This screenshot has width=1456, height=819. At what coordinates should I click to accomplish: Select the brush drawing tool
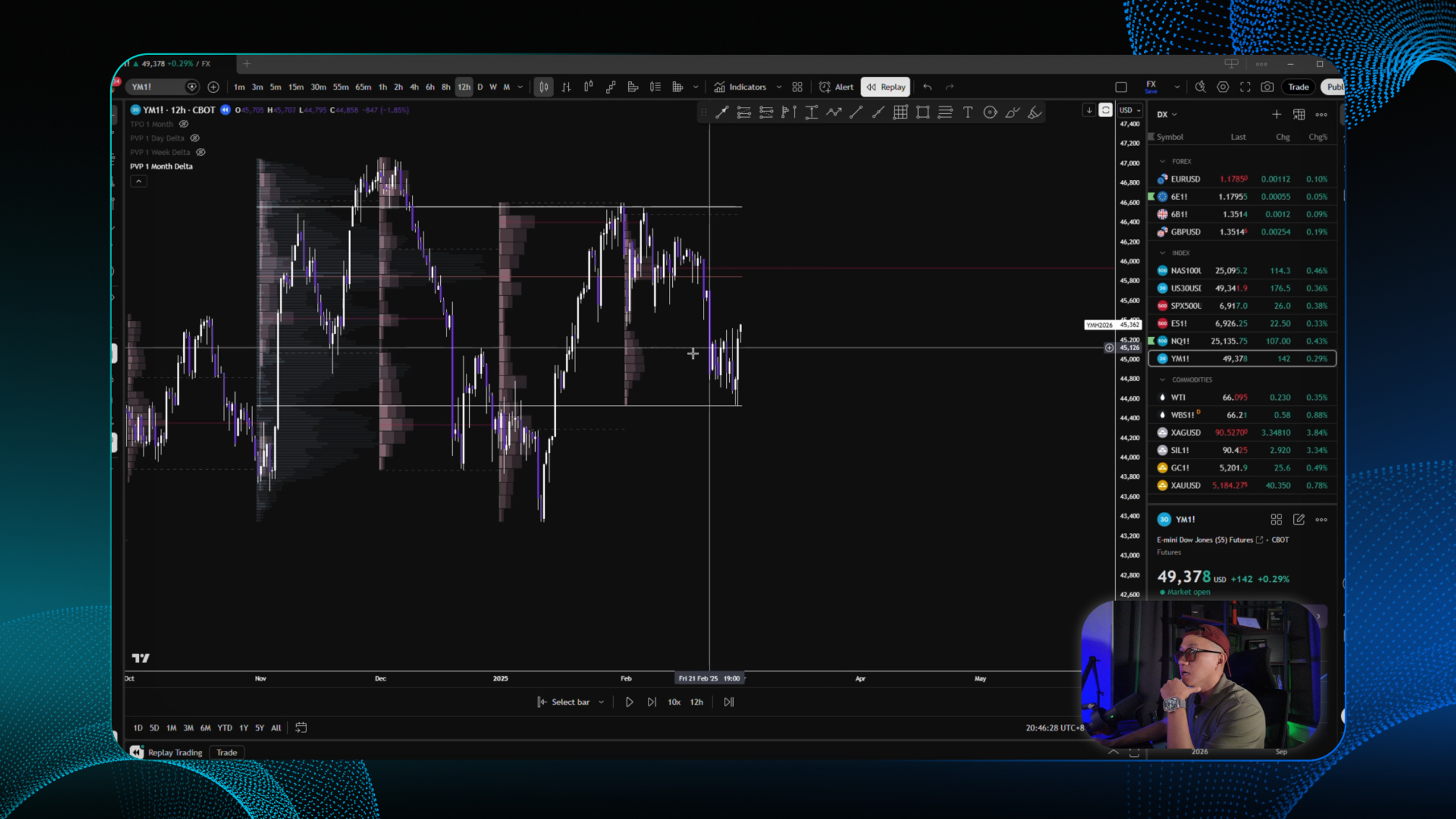tap(1012, 113)
